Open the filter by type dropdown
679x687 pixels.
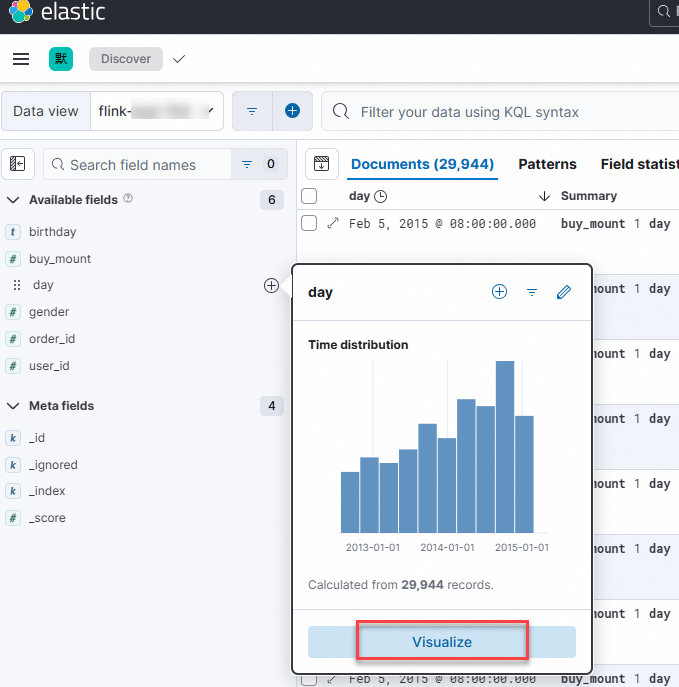(259, 164)
